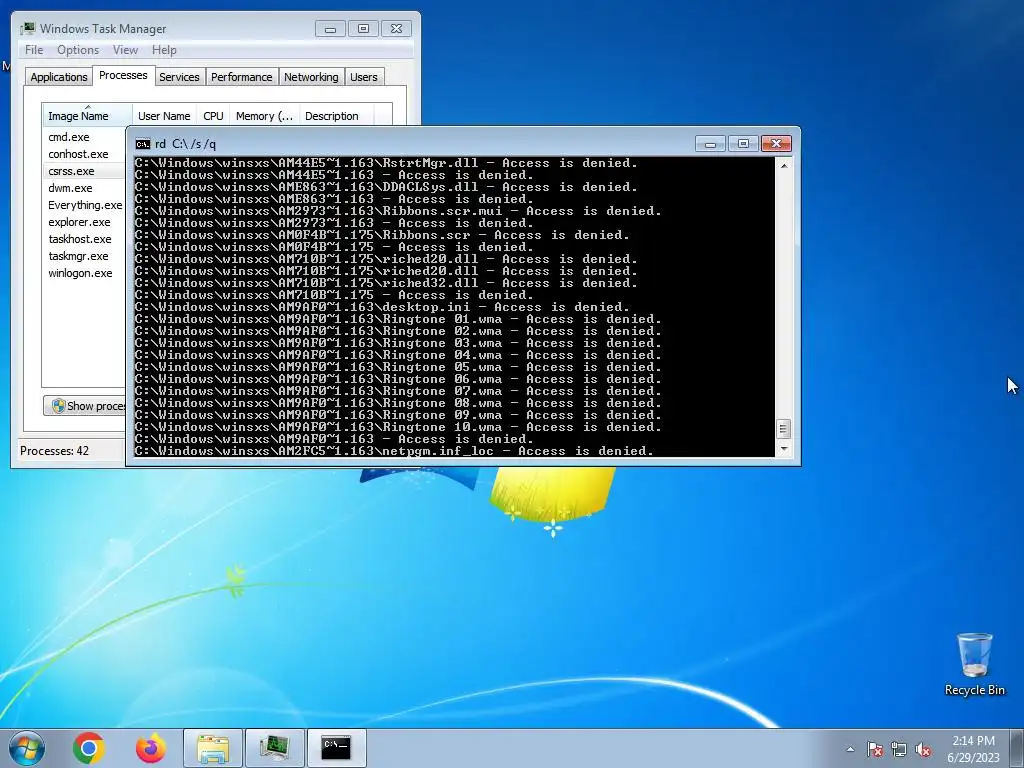Viewport: 1024px width, 768px height.
Task: Close the Windows Task Manager window
Action: pos(396,29)
